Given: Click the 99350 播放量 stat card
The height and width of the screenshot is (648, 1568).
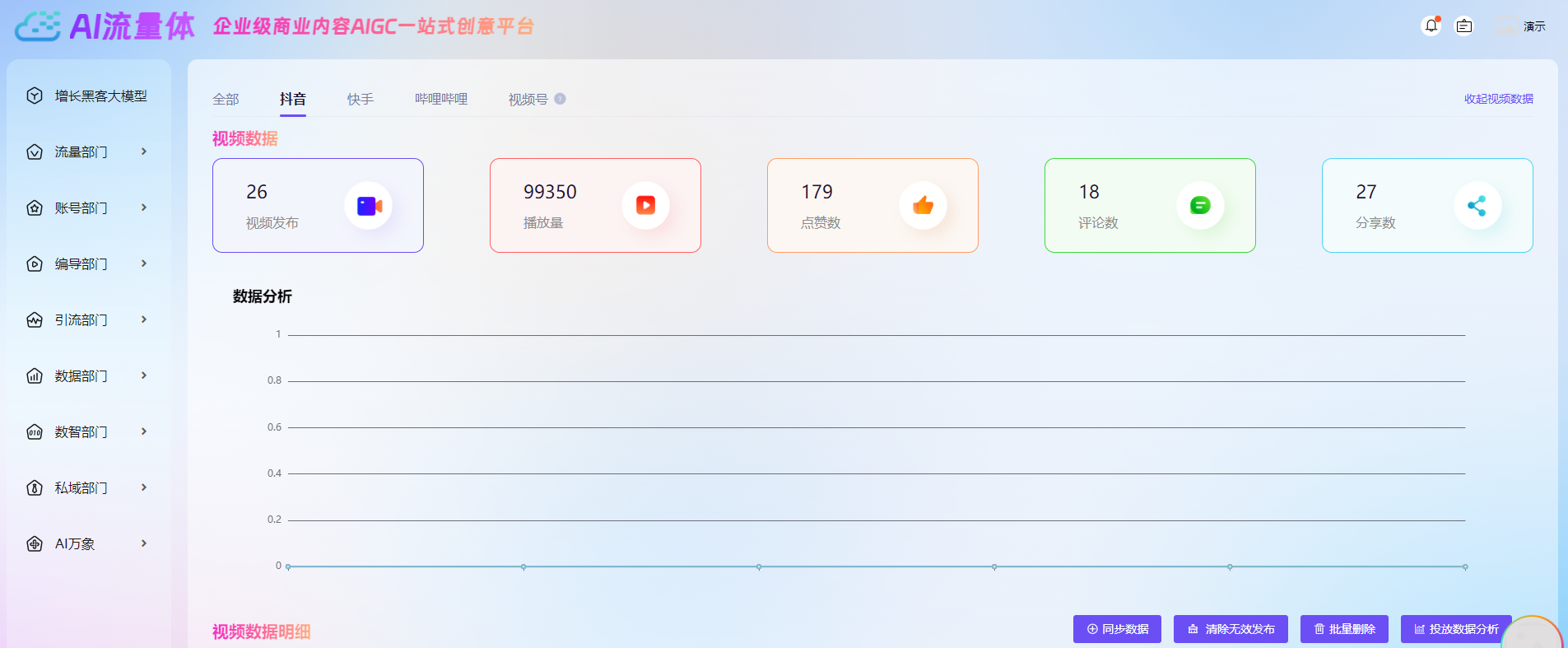Looking at the screenshot, I should point(595,205).
